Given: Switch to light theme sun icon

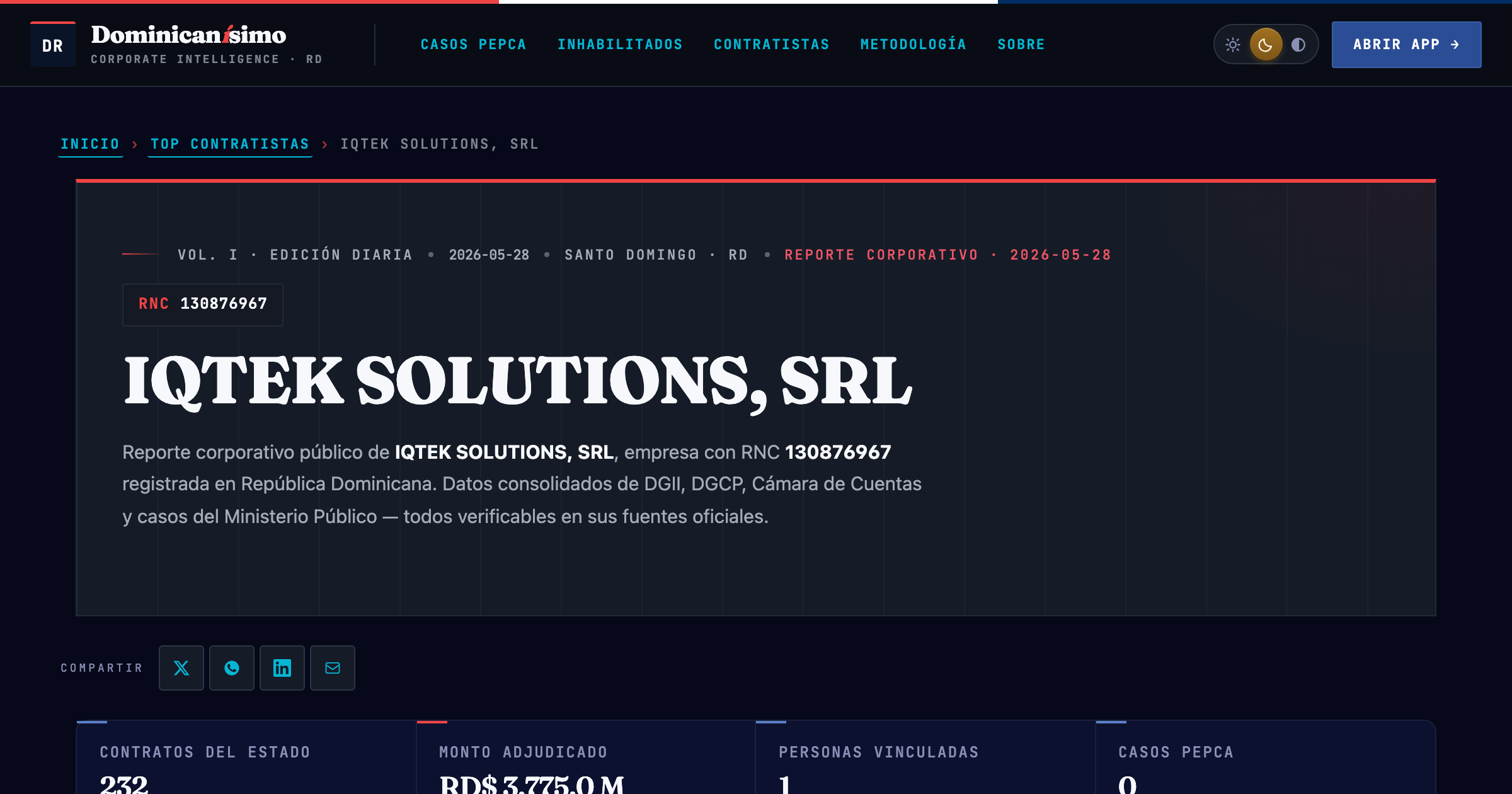Looking at the screenshot, I should coord(1233,44).
